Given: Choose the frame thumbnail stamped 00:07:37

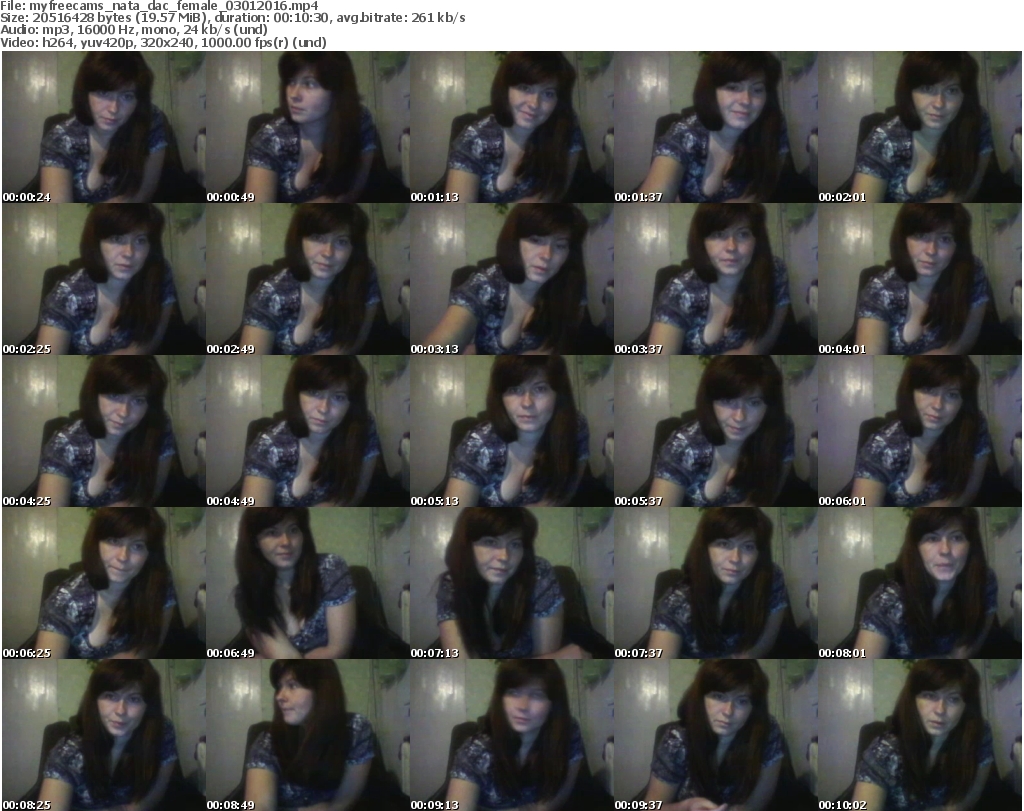Looking at the screenshot, I should coord(716,583).
